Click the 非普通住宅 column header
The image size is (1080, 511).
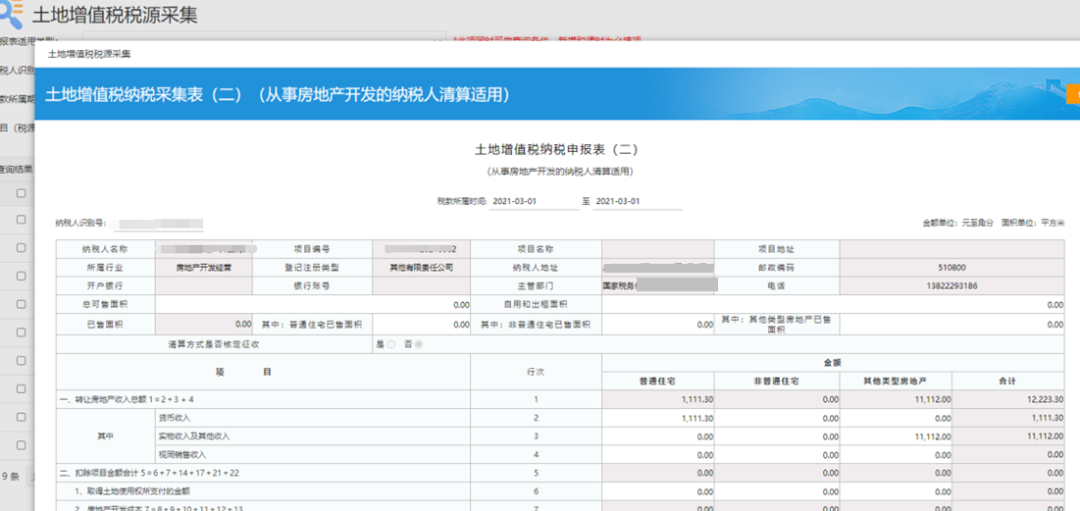pyautogui.click(x=777, y=381)
